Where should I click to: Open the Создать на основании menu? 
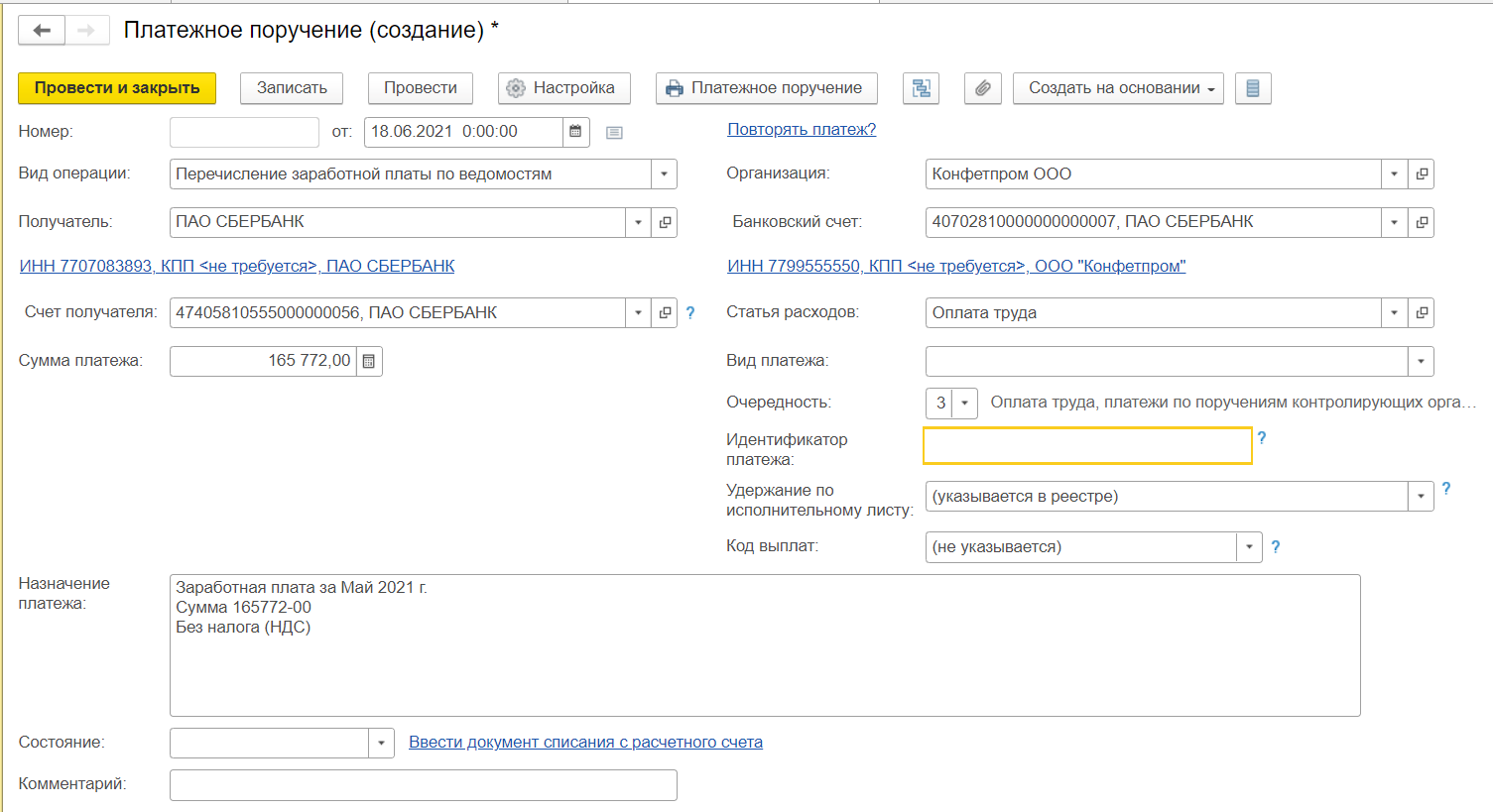(1118, 88)
